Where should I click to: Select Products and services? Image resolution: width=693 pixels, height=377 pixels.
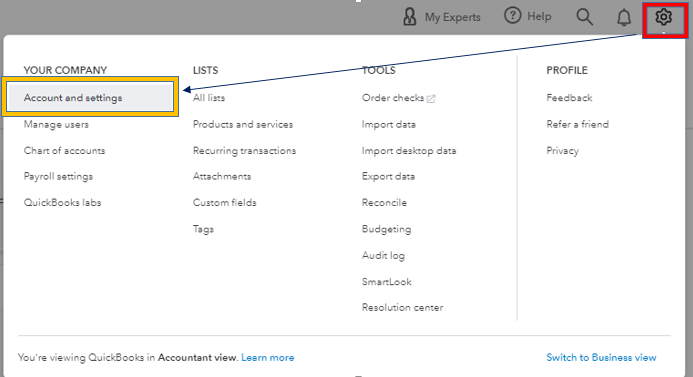243,124
